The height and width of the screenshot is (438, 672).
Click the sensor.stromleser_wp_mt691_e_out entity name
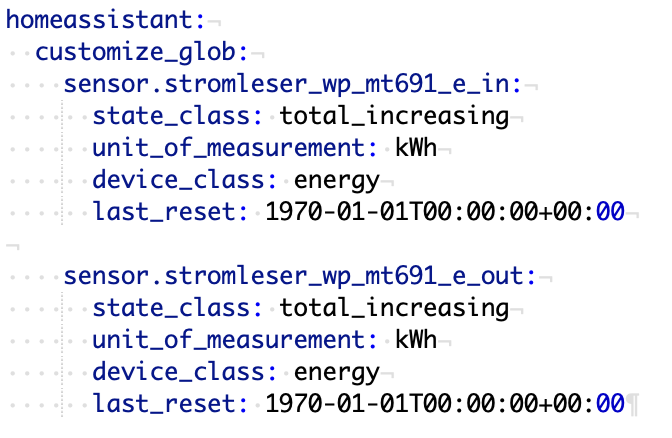[x=300, y=275]
